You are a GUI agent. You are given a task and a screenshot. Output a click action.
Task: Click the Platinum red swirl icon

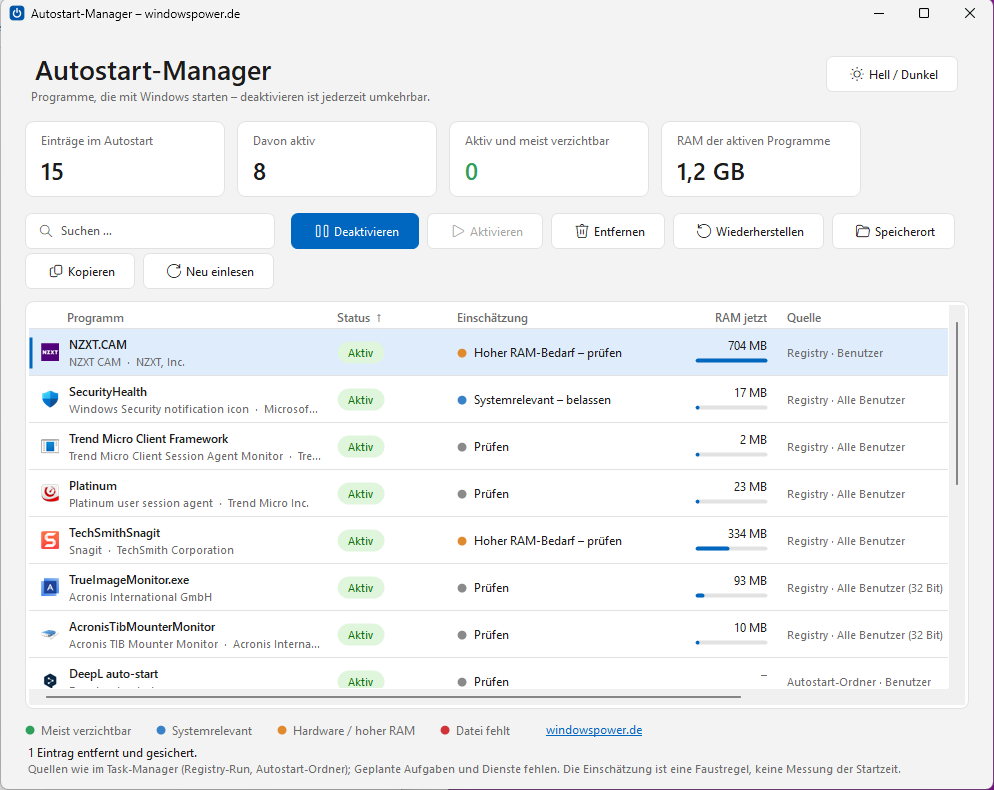(50, 493)
